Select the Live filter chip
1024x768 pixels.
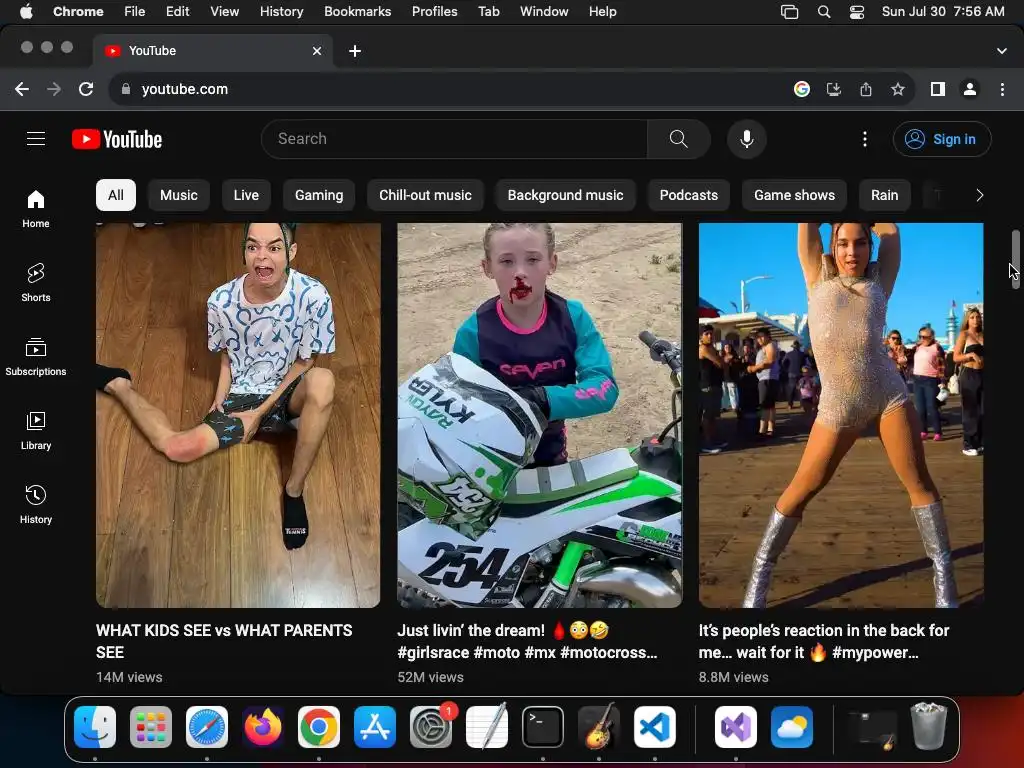[246, 195]
